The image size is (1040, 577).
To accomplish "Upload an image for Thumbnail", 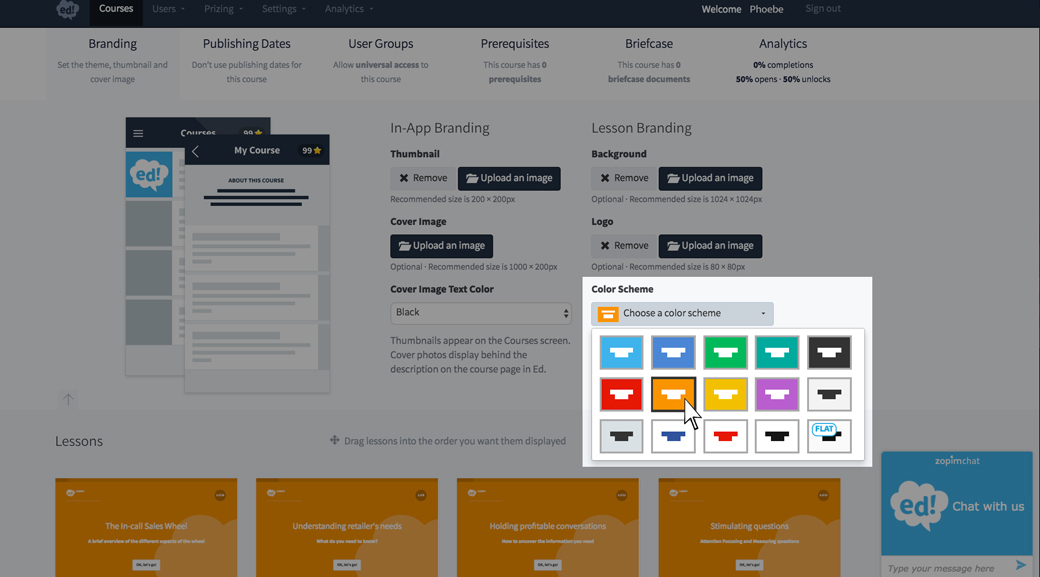I will pyautogui.click(x=509, y=178).
